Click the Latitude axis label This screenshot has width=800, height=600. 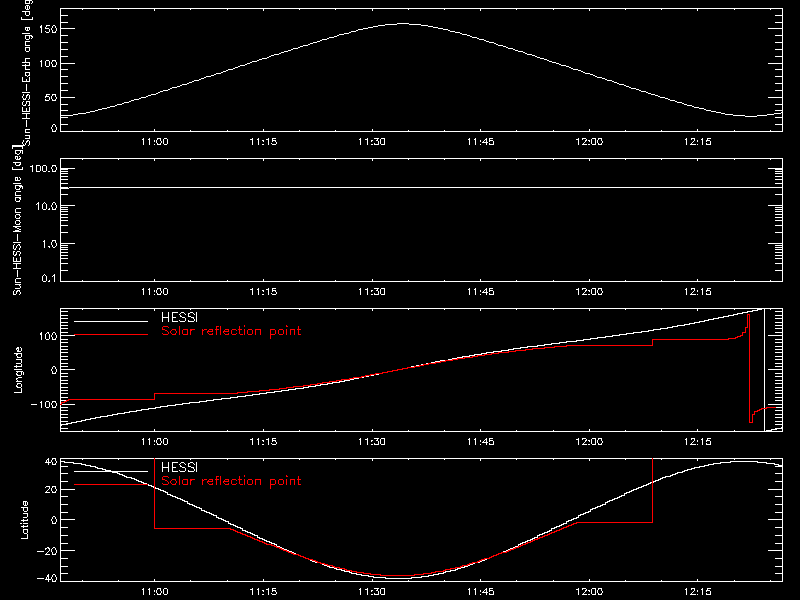pyautogui.click(x=24, y=520)
